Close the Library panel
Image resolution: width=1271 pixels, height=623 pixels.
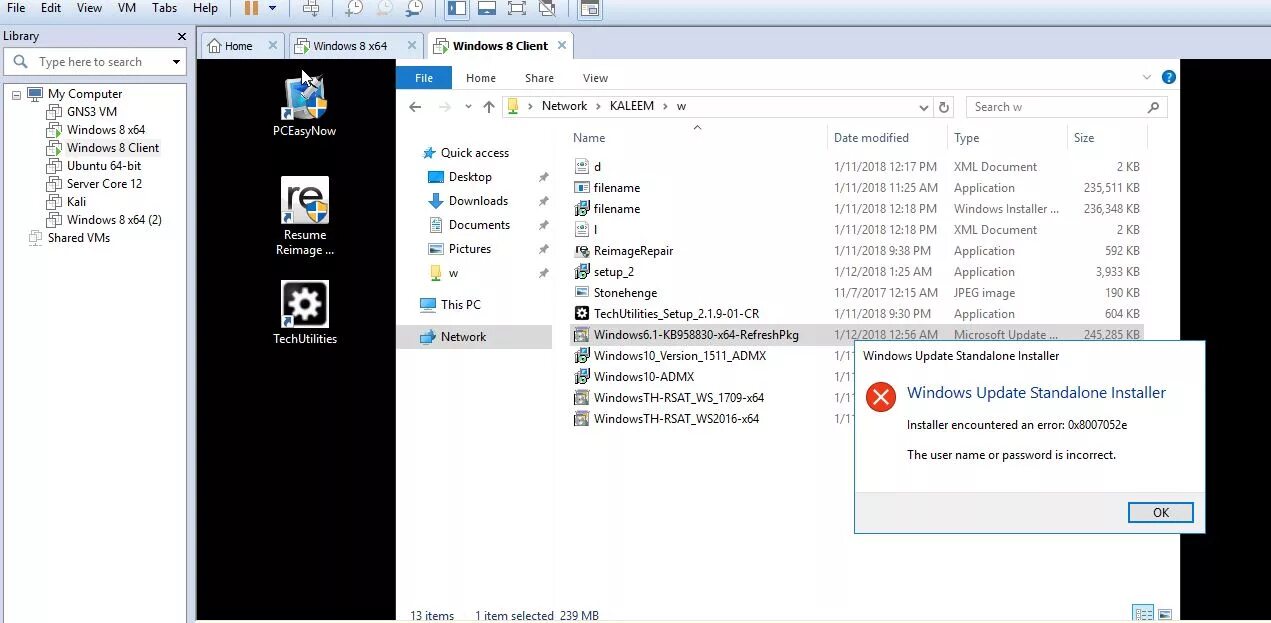181,36
